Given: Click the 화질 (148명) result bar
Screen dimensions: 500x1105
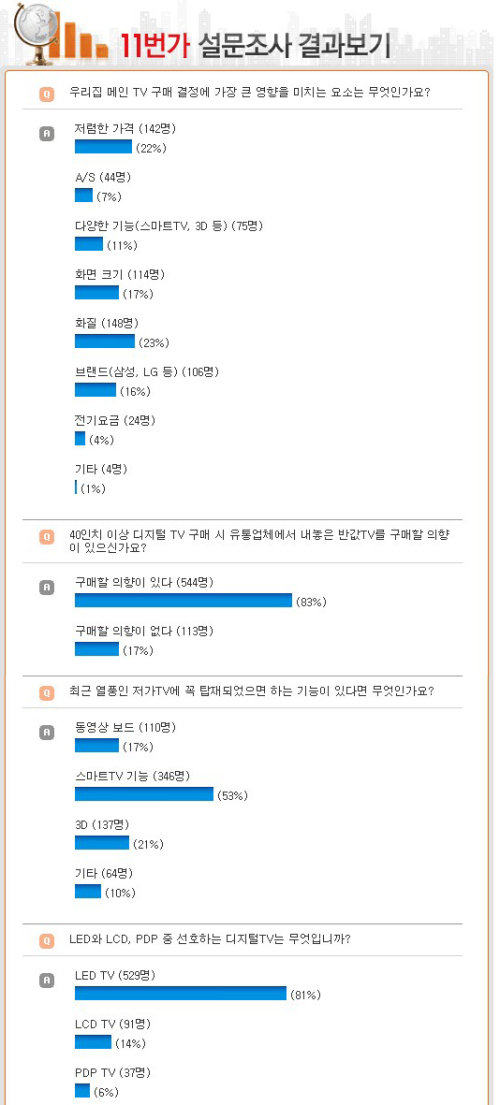Looking at the screenshot, I should tap(104, 342).
